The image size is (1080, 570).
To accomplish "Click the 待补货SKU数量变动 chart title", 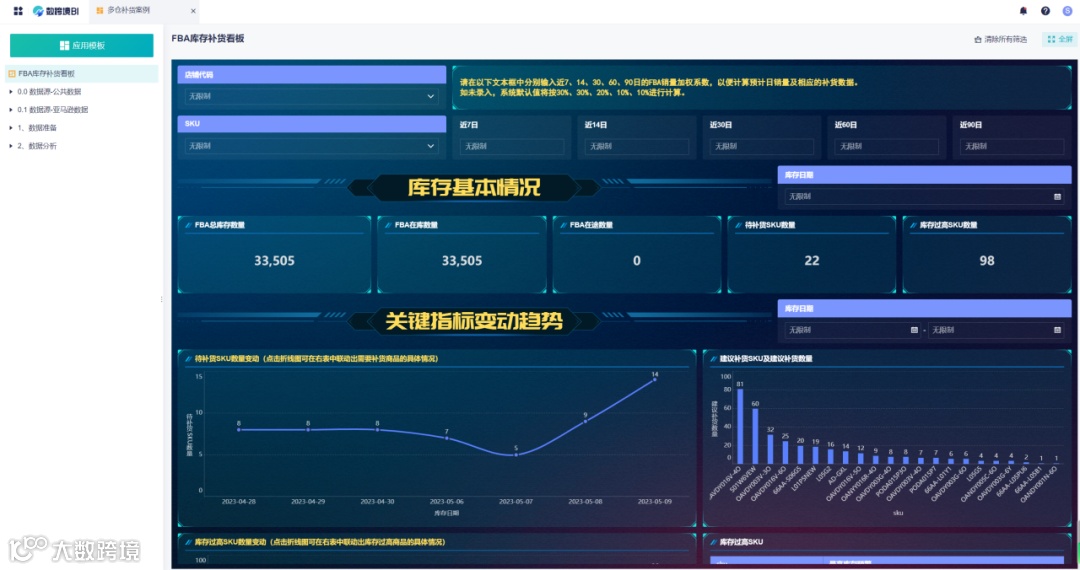I will coord(316,359).
